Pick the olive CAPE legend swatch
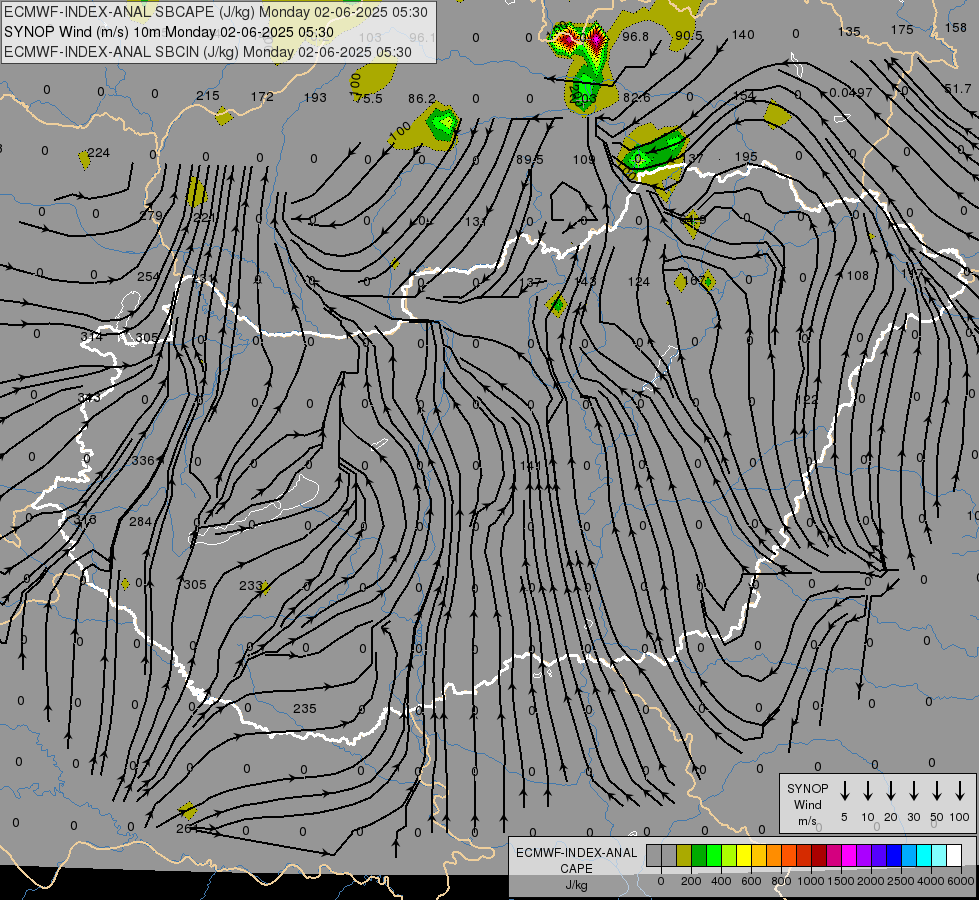Viewport: 979px width, 900px height. pyautogui.click(x=684, y=856)
